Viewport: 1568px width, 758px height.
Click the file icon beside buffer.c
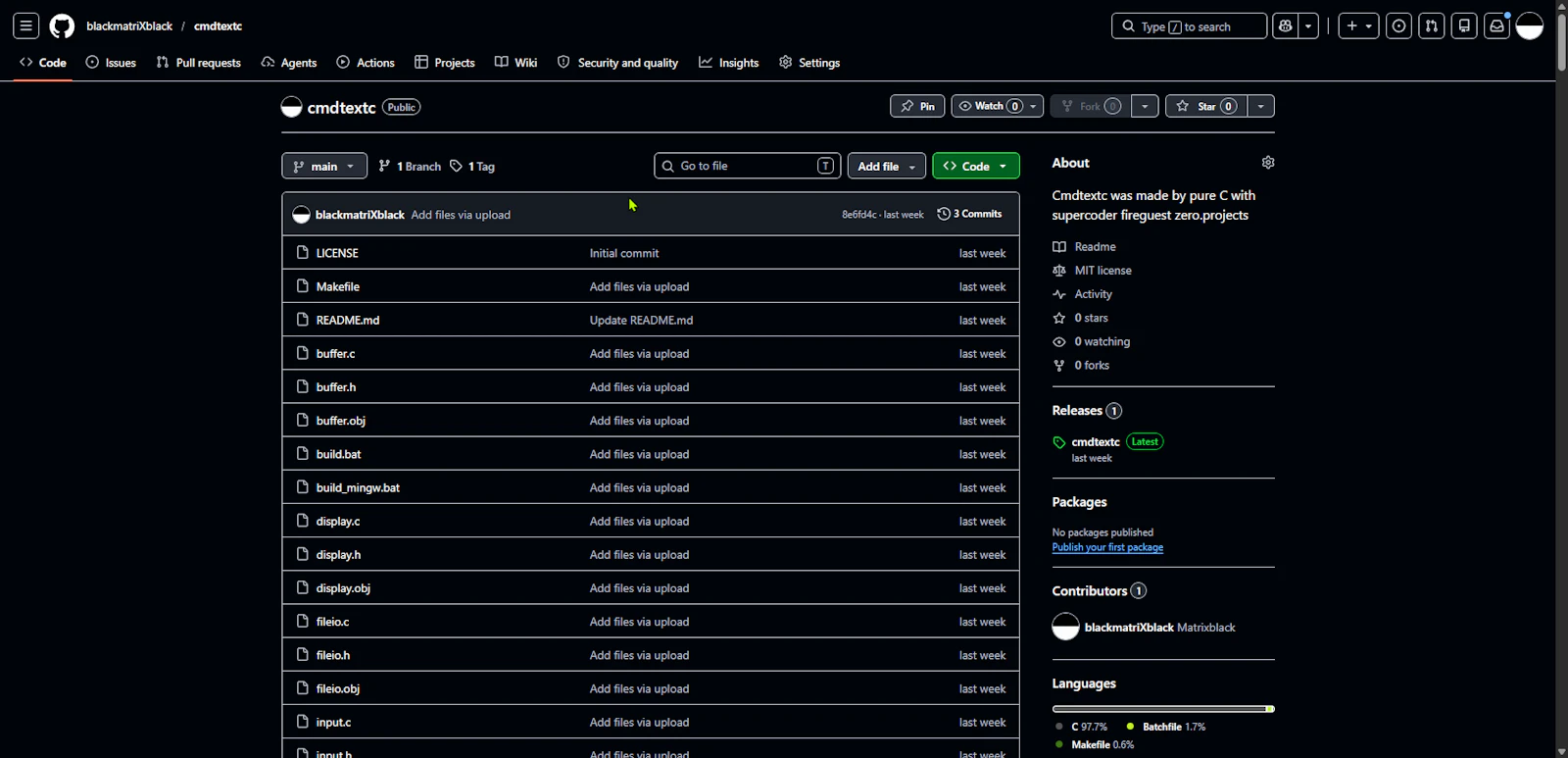coord(303,353)
